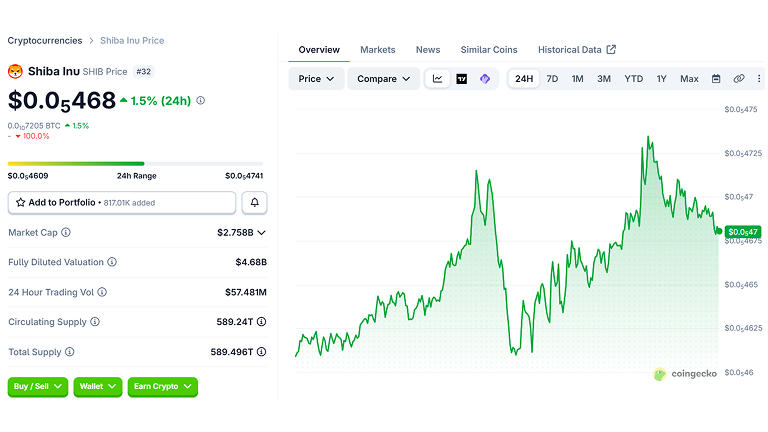Show Total Supply label info icon
Viewport: 768px width, 432px height.
(70, 352)
